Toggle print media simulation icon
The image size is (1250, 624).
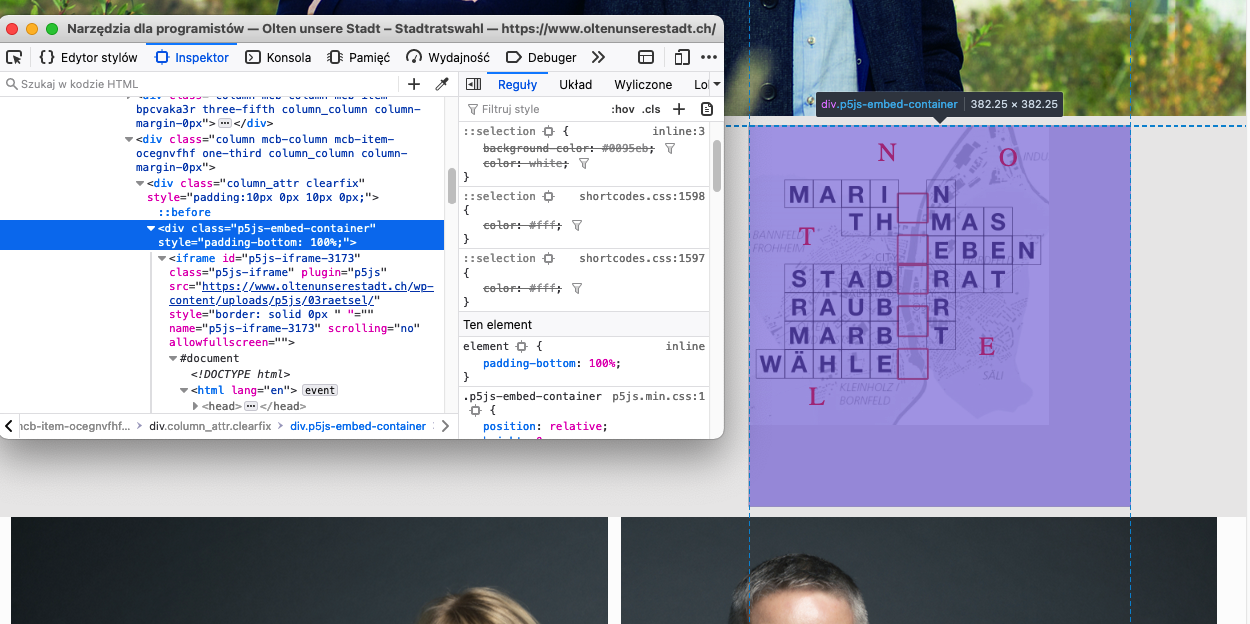pyautogui.click(x=707, y=109)
